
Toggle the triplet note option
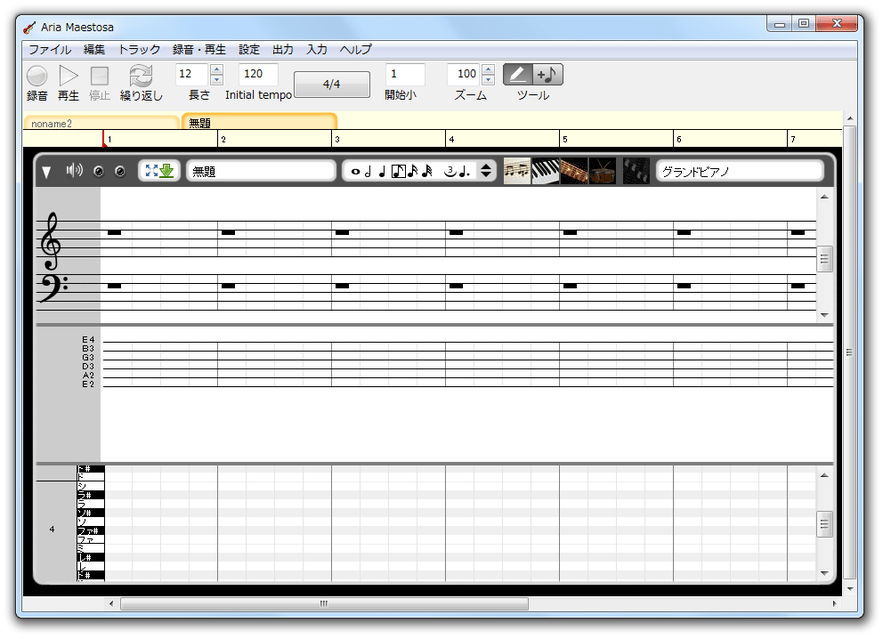point(450,171)
